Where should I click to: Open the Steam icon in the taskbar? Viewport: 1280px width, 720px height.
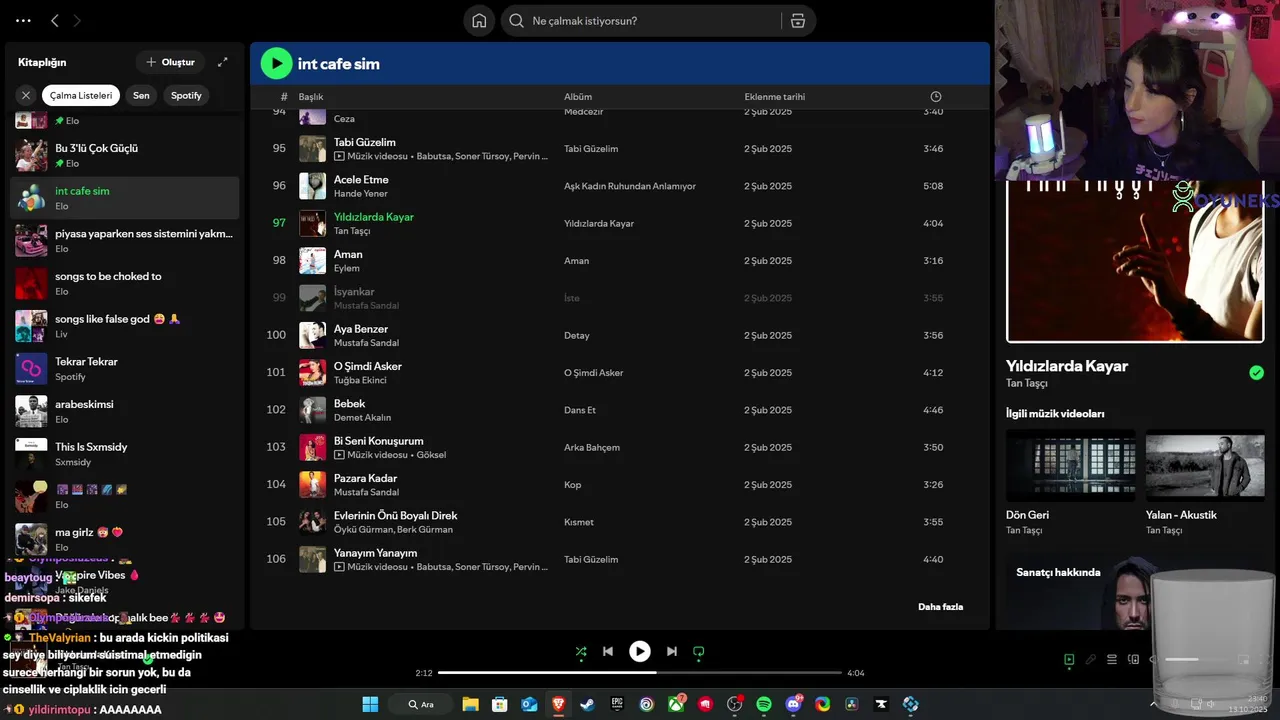click(x=587, y=704)
